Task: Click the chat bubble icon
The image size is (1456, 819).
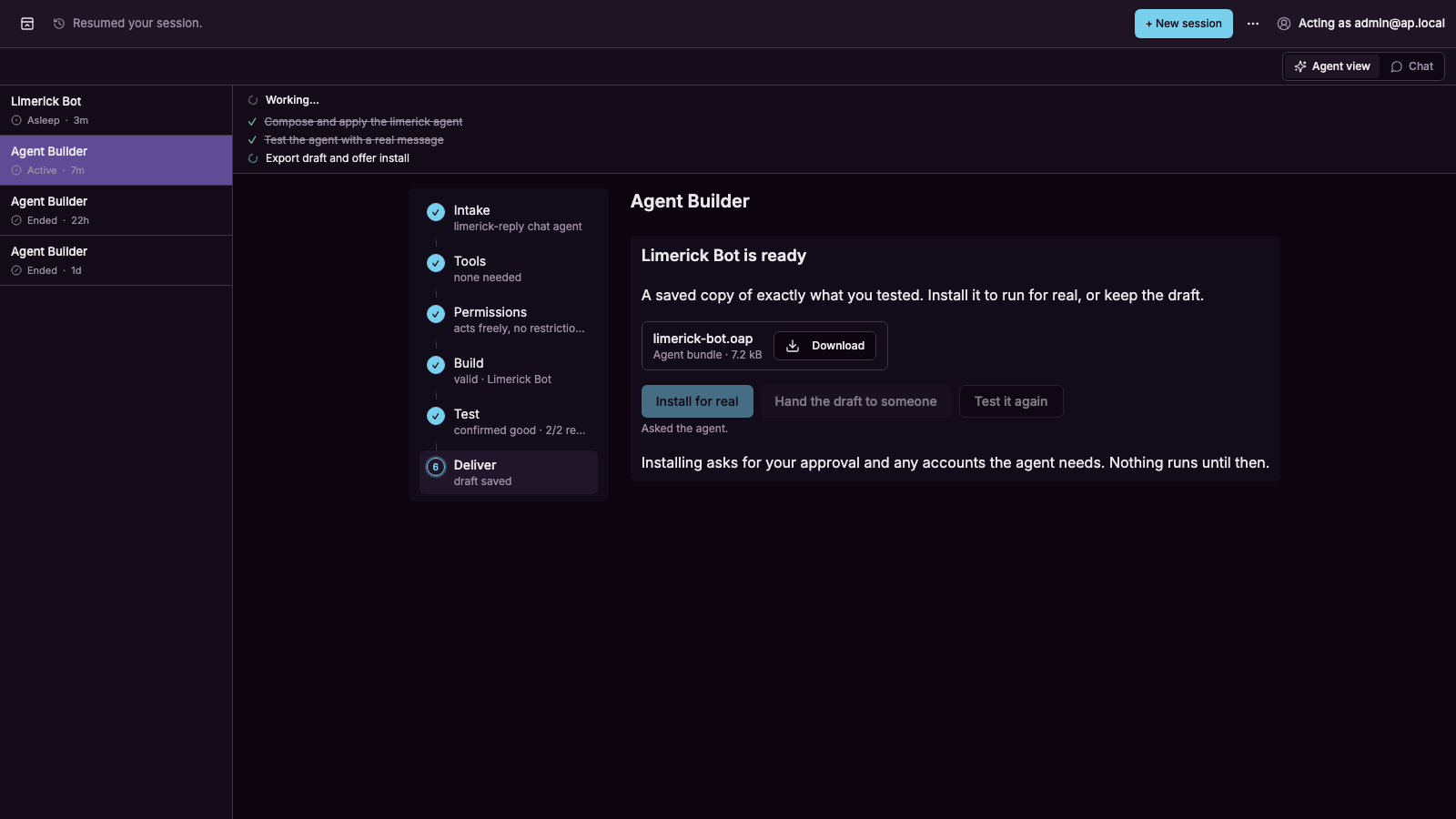Action: (1397, 66)
